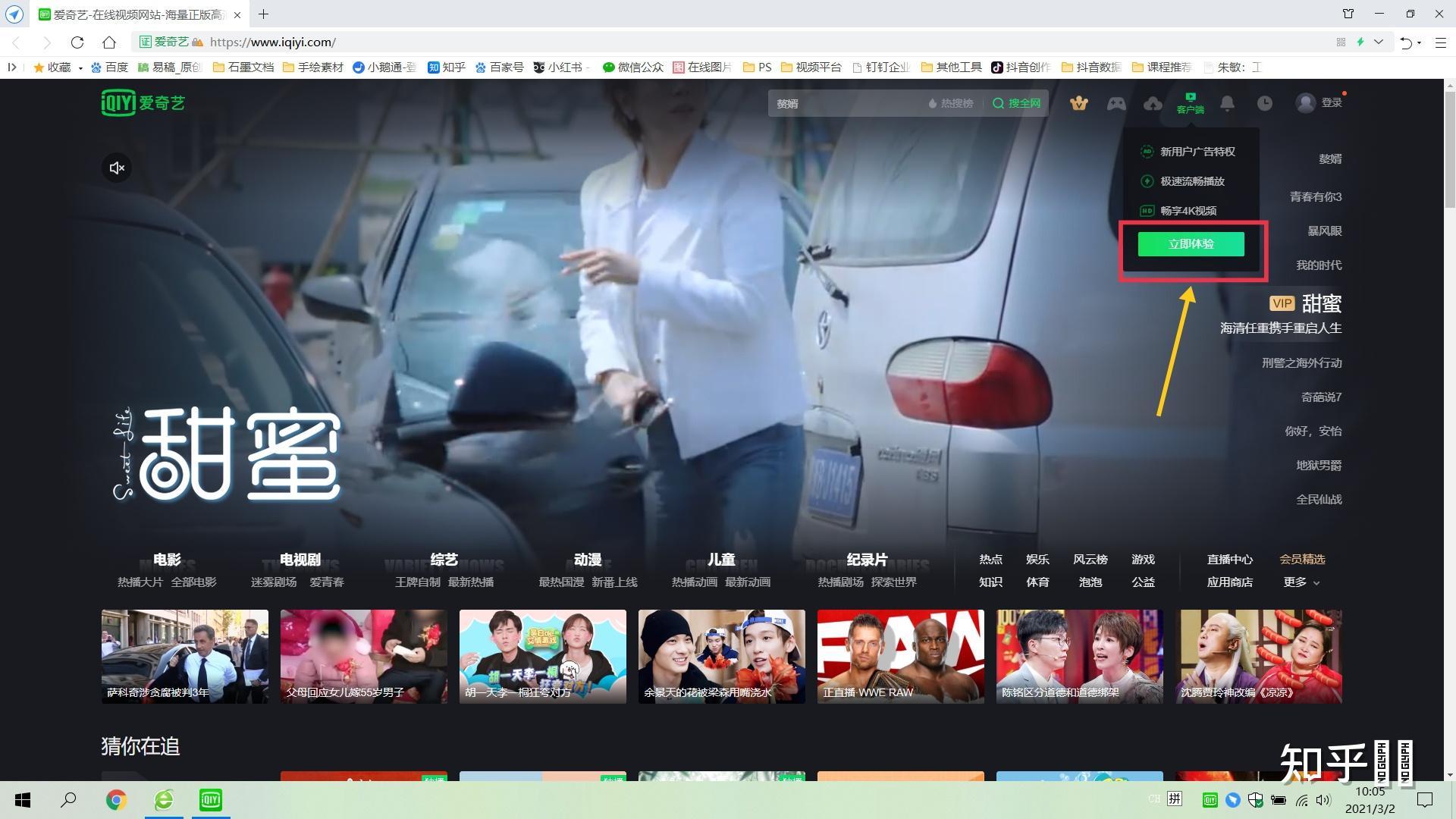Click the cloud upload icon
The width and height of the screenshot is (1456, 819).
(x=1153, y=103)
